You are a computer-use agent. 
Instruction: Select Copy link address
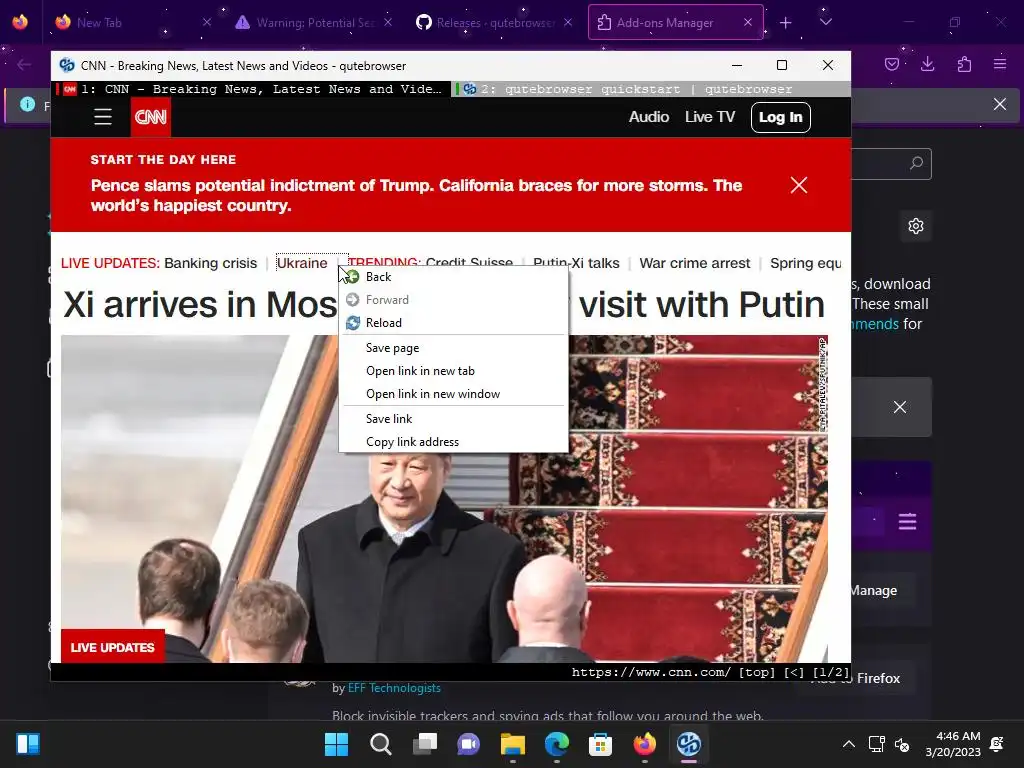click(x=454, y=442)
